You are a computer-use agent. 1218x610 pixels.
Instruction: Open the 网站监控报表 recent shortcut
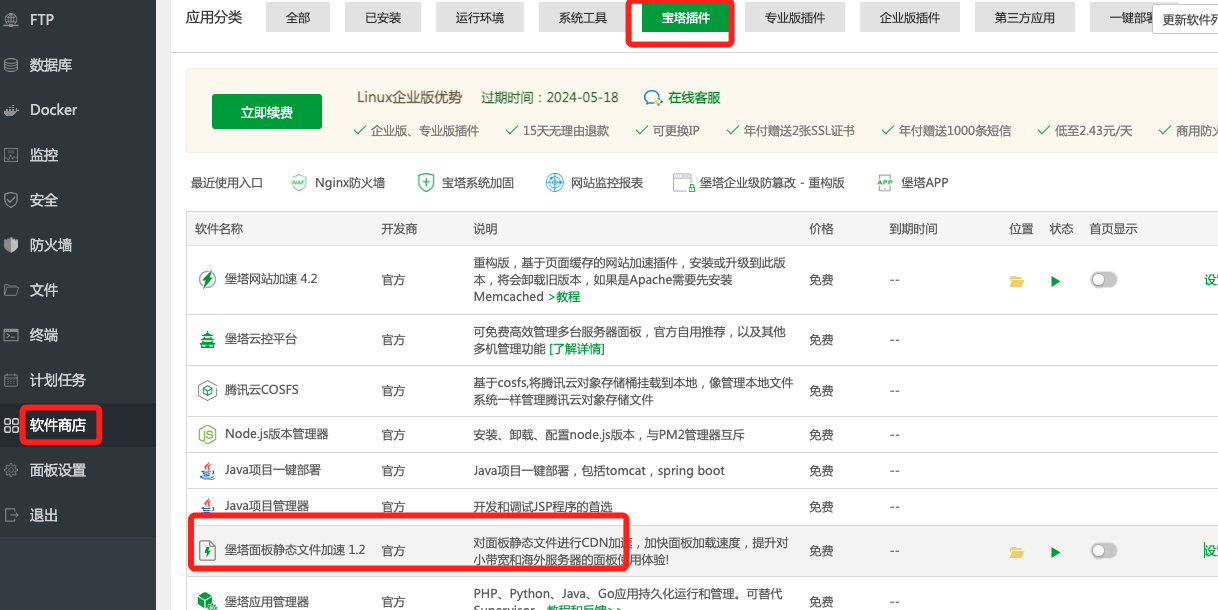594,183
